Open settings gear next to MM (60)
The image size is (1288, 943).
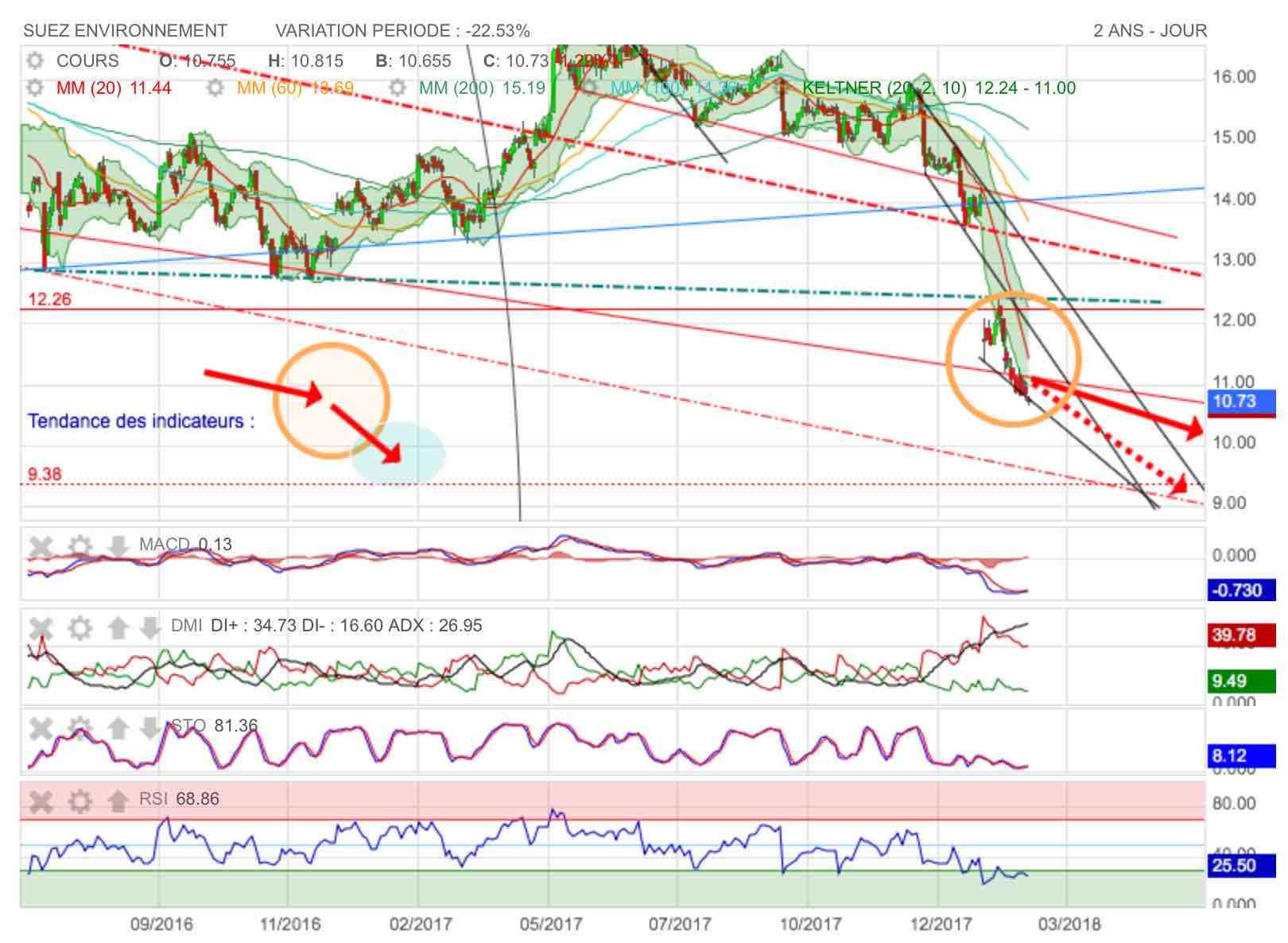coord(215,87)
